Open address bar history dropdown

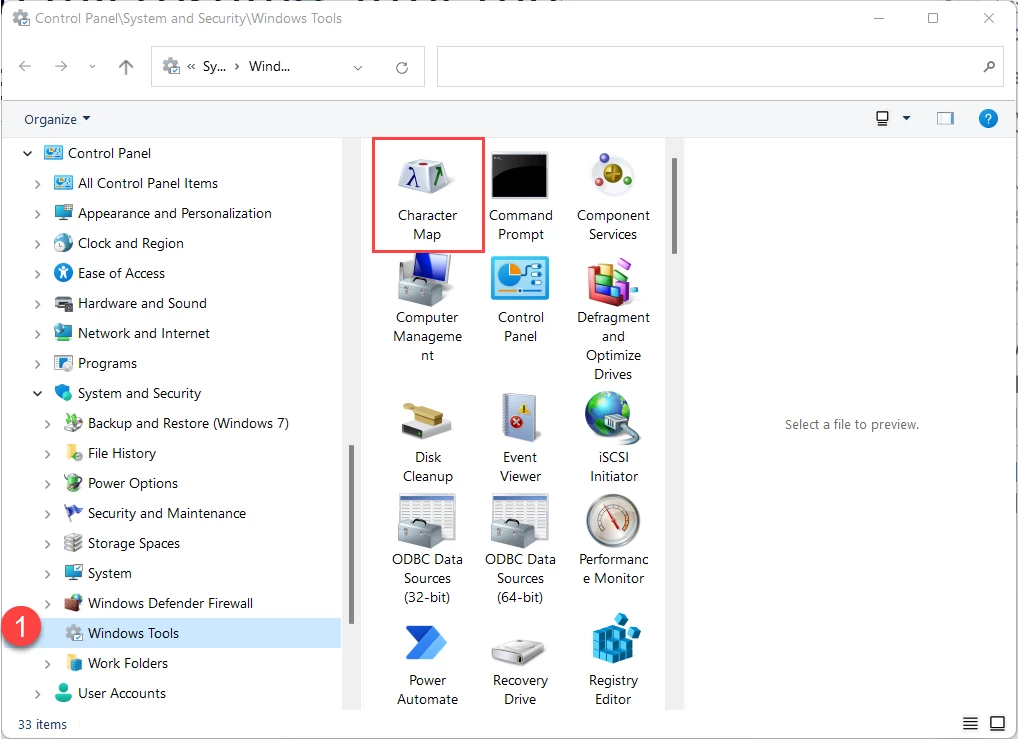pyautogui.click(x=358, y=67)
